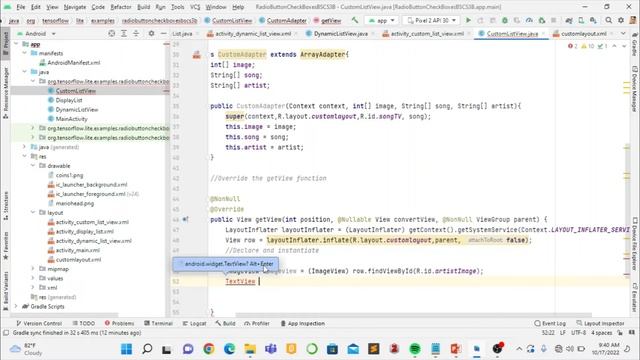Click Expand All in Project panel
This screenshot has height=360, width=640.
124,33
